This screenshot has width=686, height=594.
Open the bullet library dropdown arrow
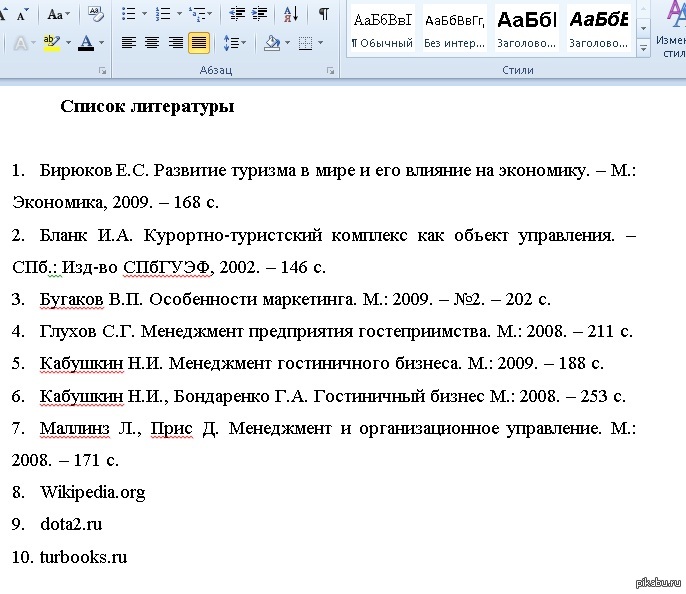pos(144,14)
